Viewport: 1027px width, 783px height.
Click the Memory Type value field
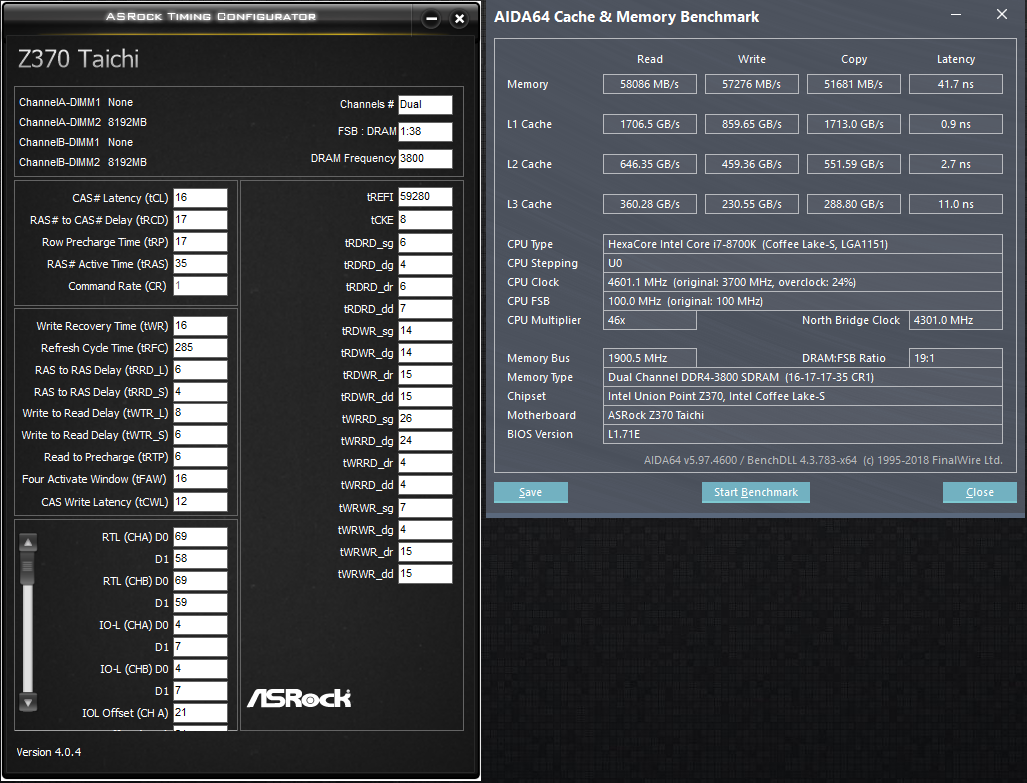802,377
